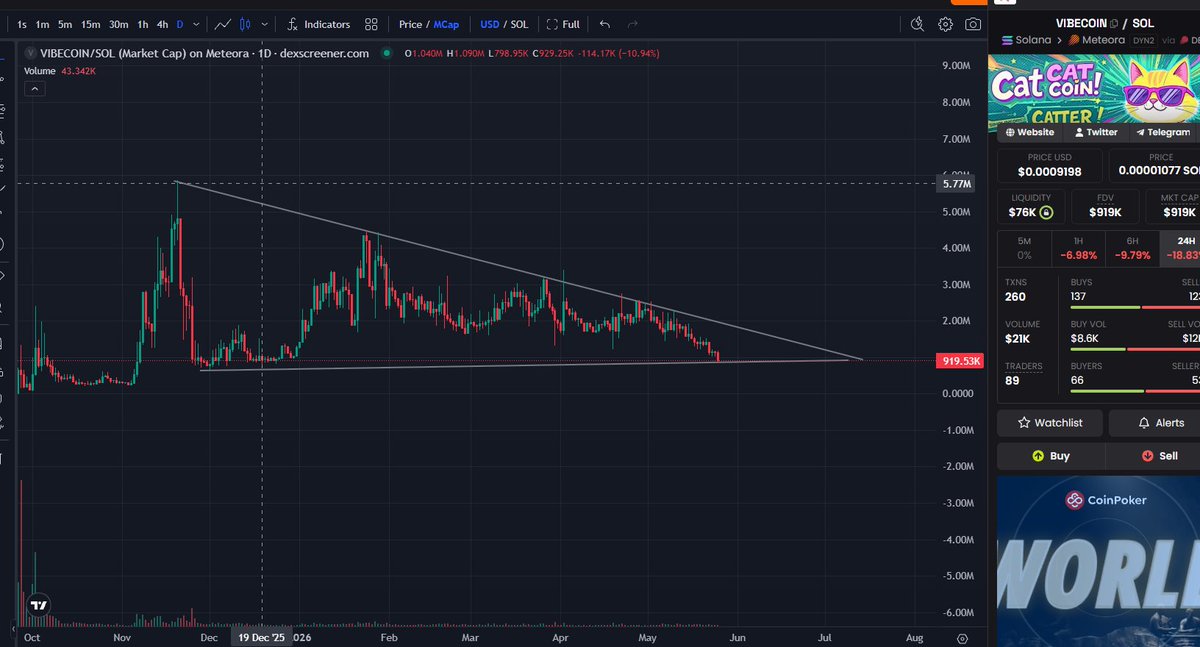Click the red Sell button
Image resolution: width=1200 pixels, height=647 pixels.
point(1154,456)
